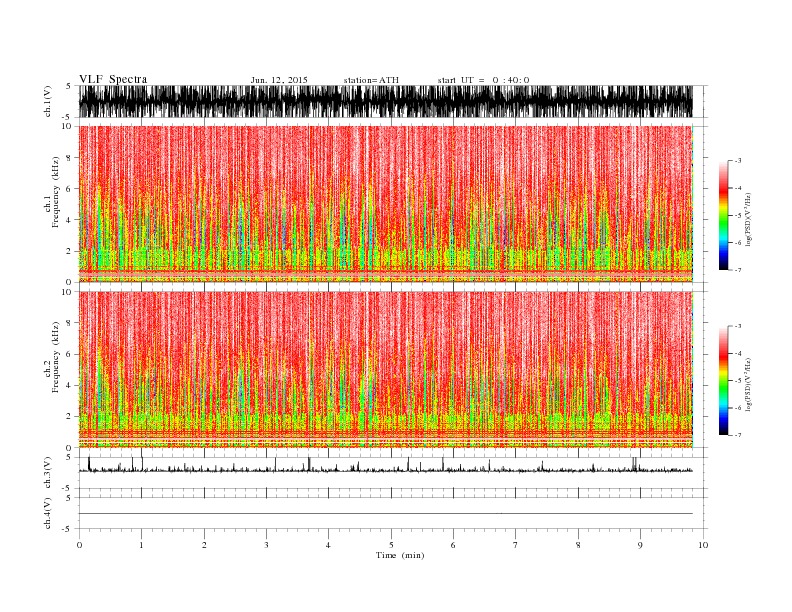Select the date text "Jun. 12, 2015"
This screenshot has width=792, height=612.
click(279, 80)
